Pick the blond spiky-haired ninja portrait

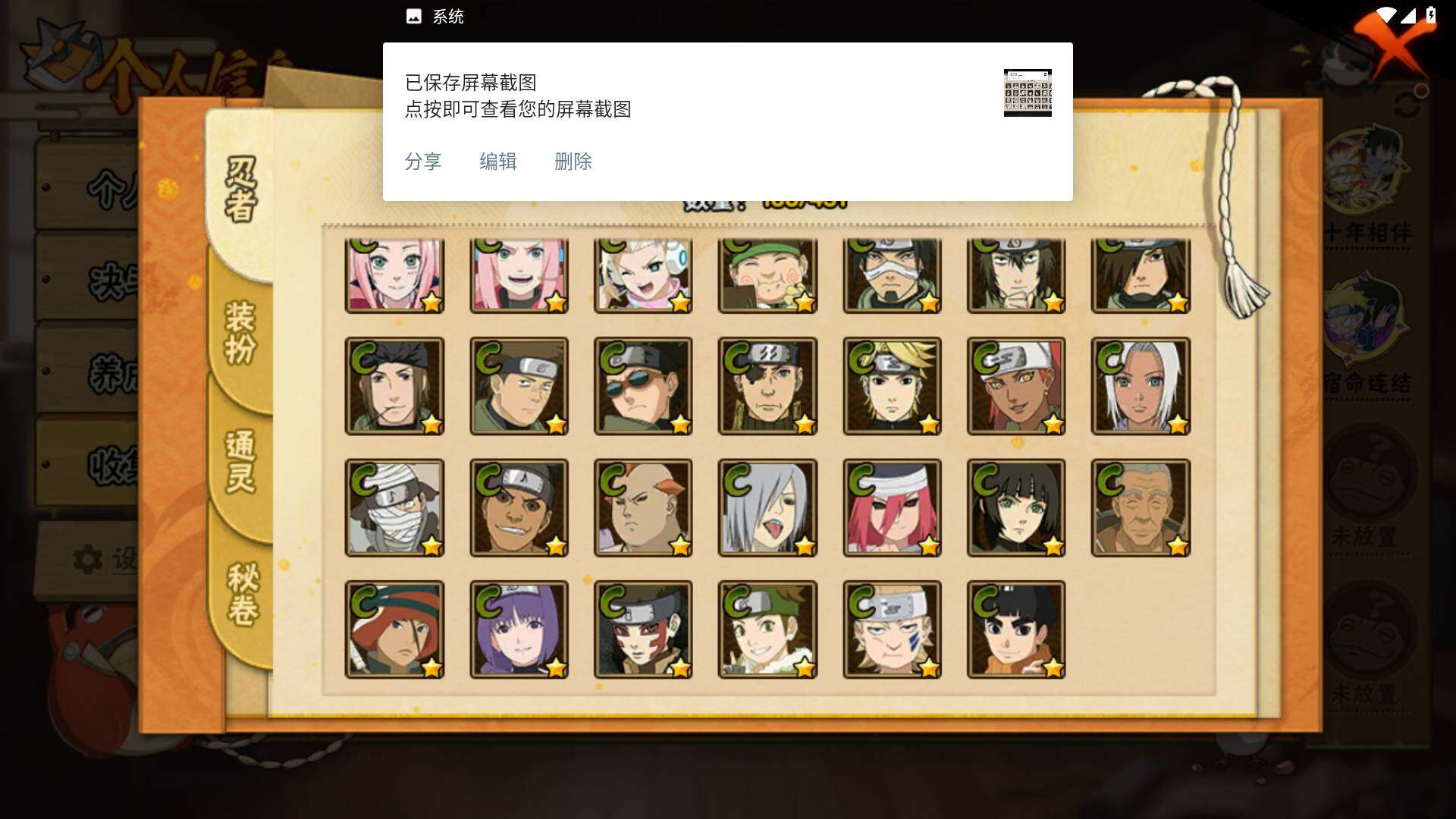892,386
